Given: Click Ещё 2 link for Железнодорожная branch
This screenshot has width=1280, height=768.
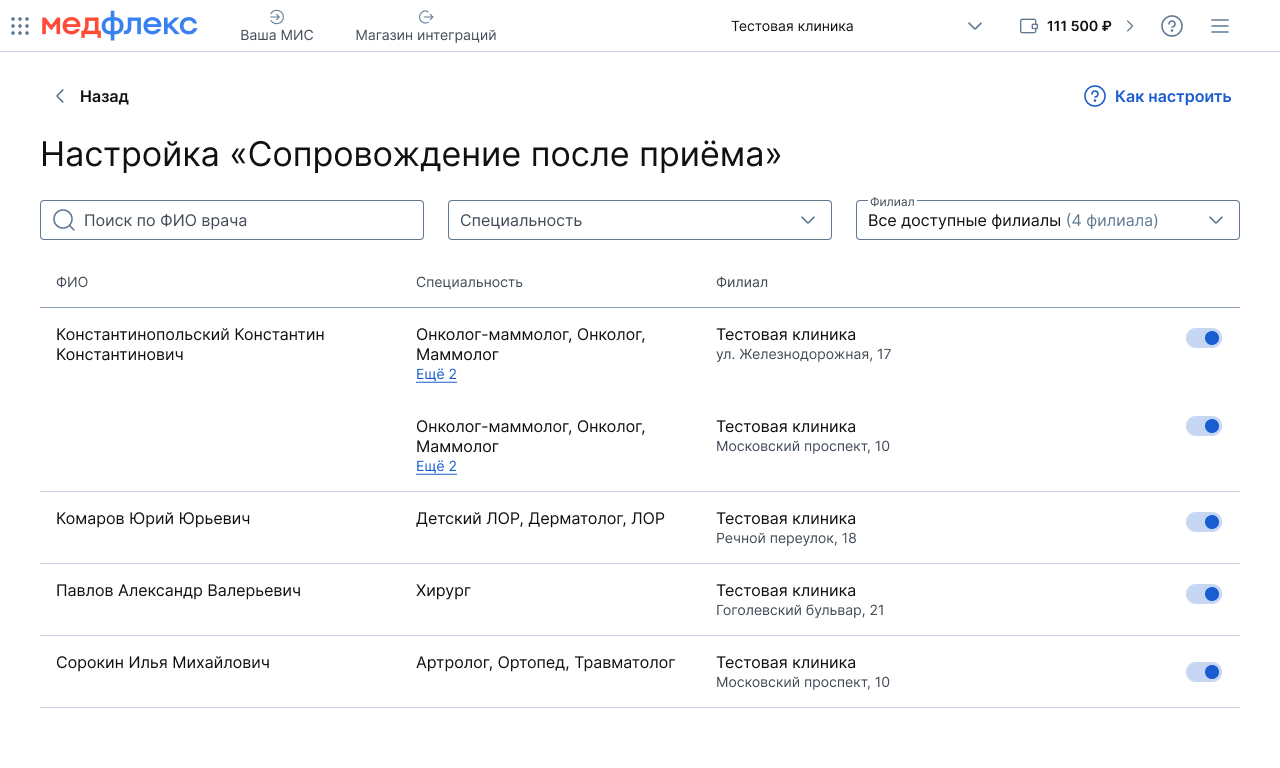Looking at the screenshot, I should (436, 375).
